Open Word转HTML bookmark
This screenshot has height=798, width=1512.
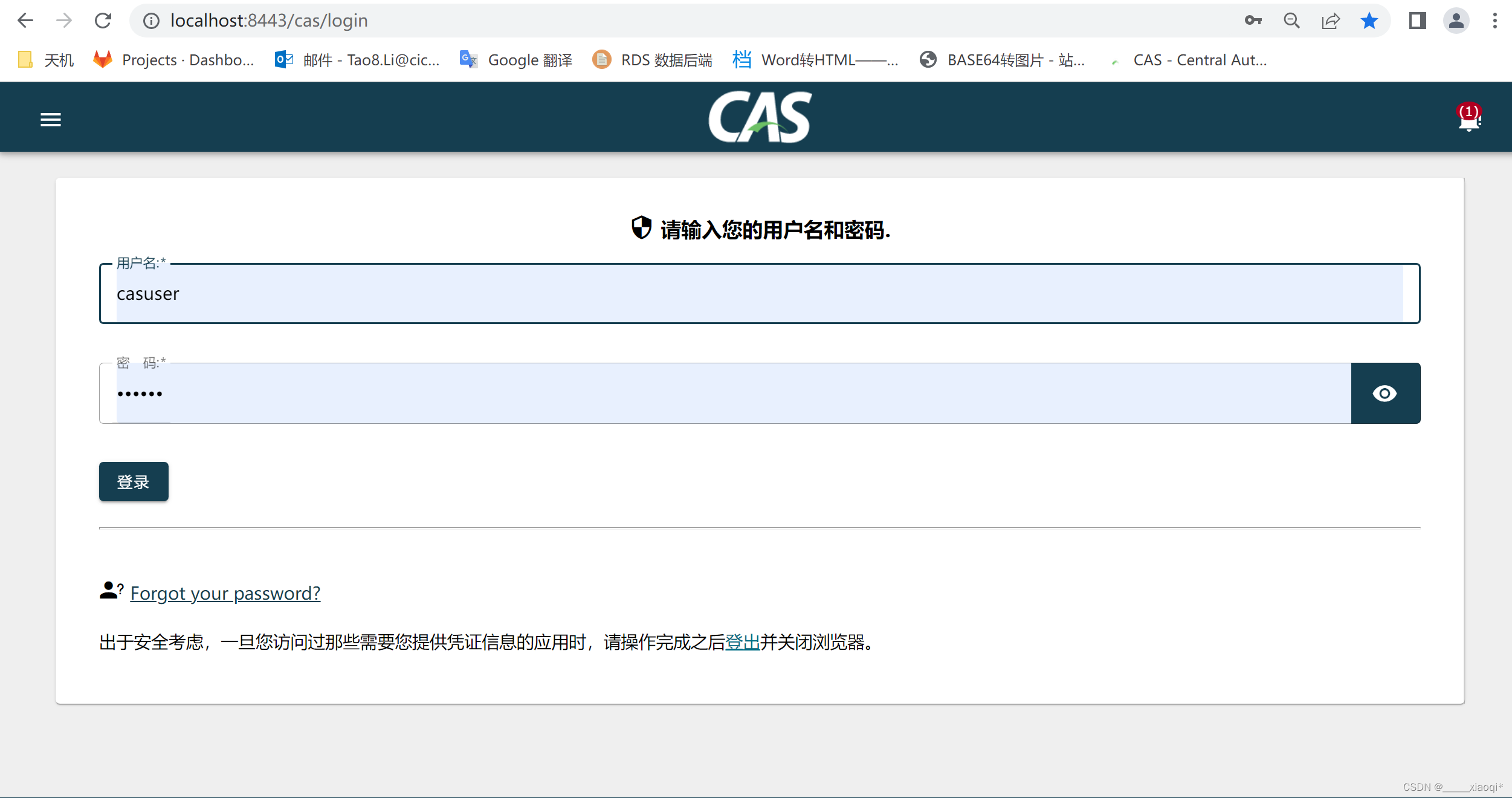[x=815, y=60]
